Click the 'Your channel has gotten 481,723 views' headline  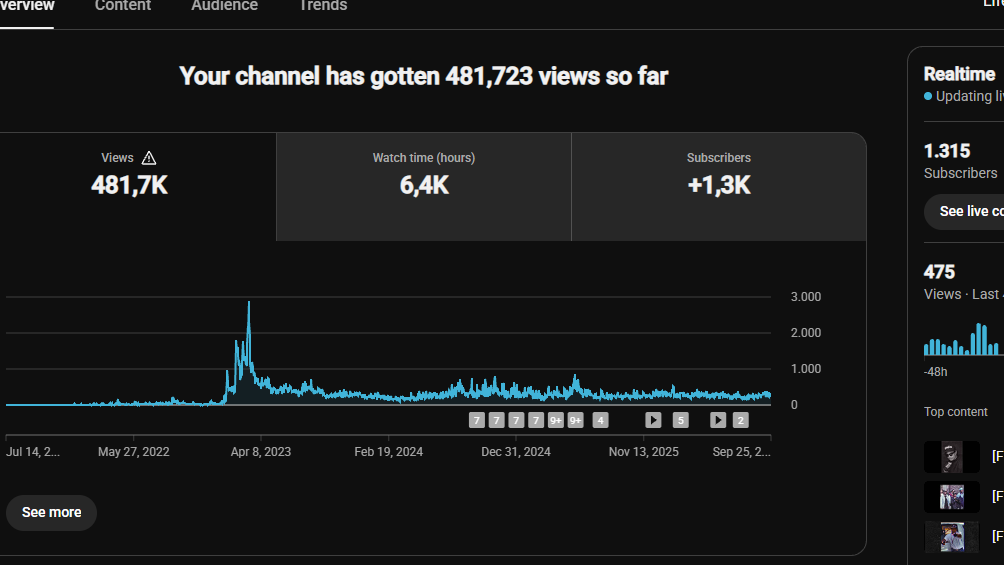[x=423, y=76]
